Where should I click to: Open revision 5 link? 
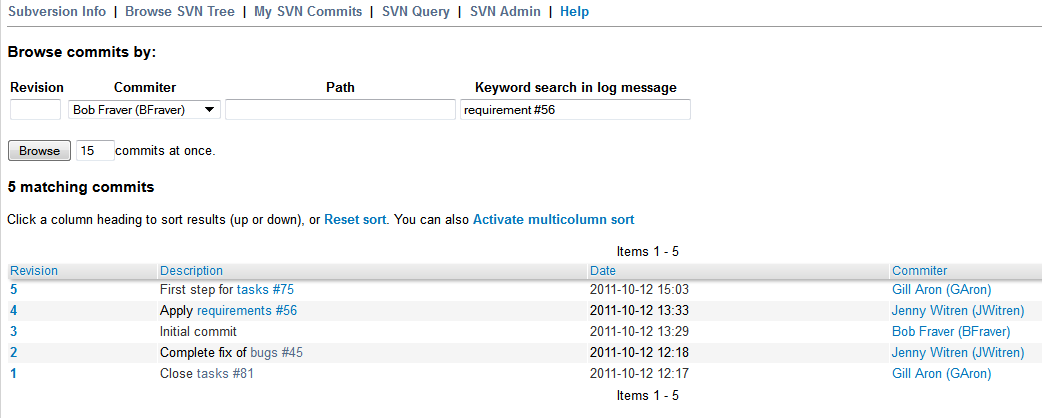tap(14, 289)
